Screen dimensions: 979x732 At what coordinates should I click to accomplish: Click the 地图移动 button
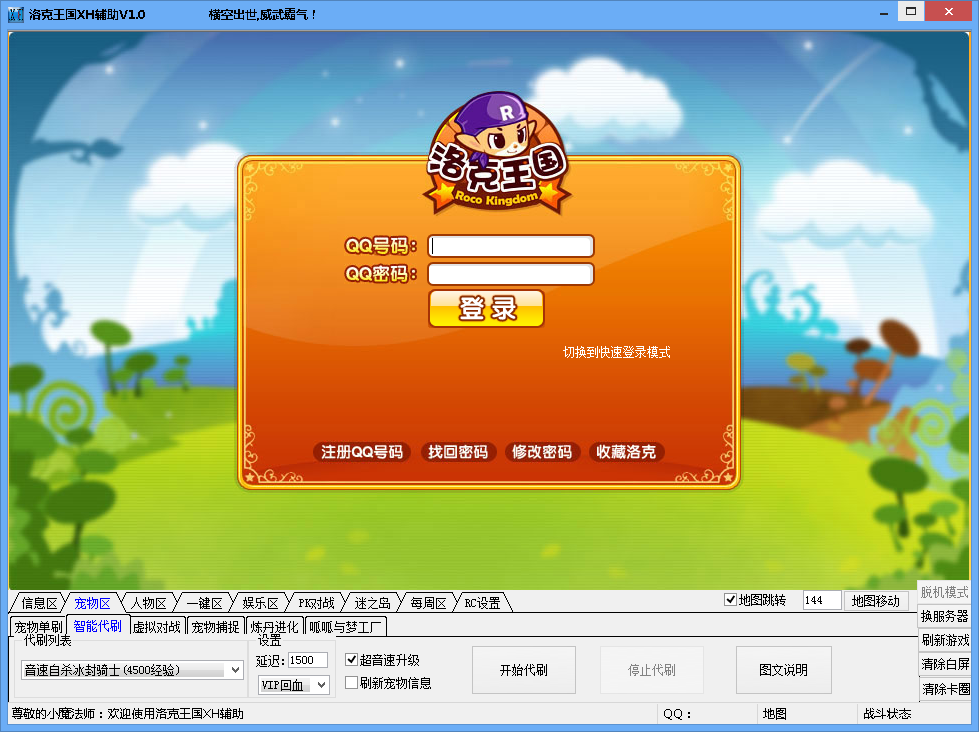(x=875, y=601)
